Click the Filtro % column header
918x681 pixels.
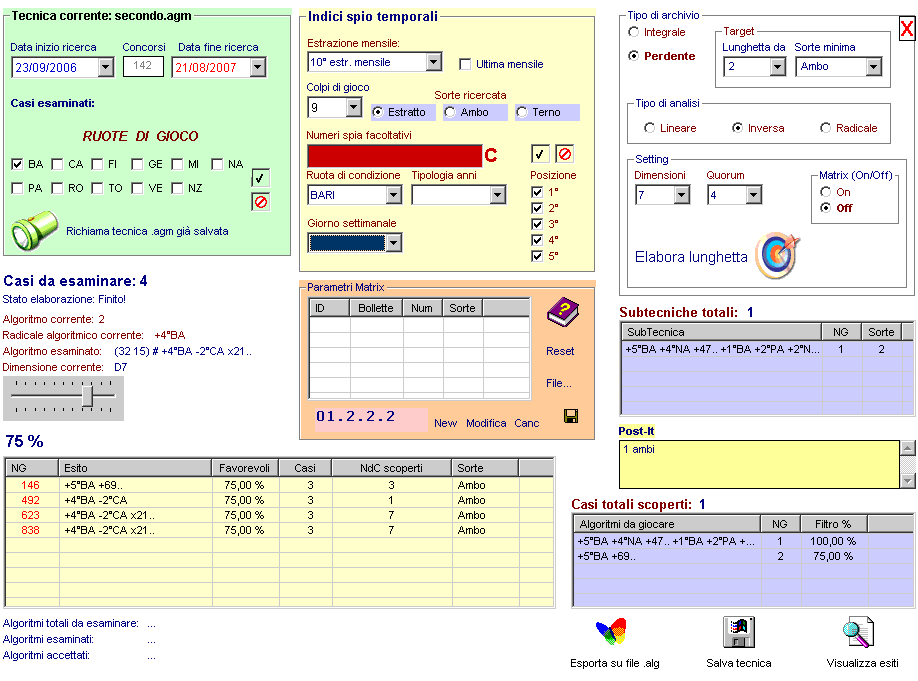click(833, 524)
